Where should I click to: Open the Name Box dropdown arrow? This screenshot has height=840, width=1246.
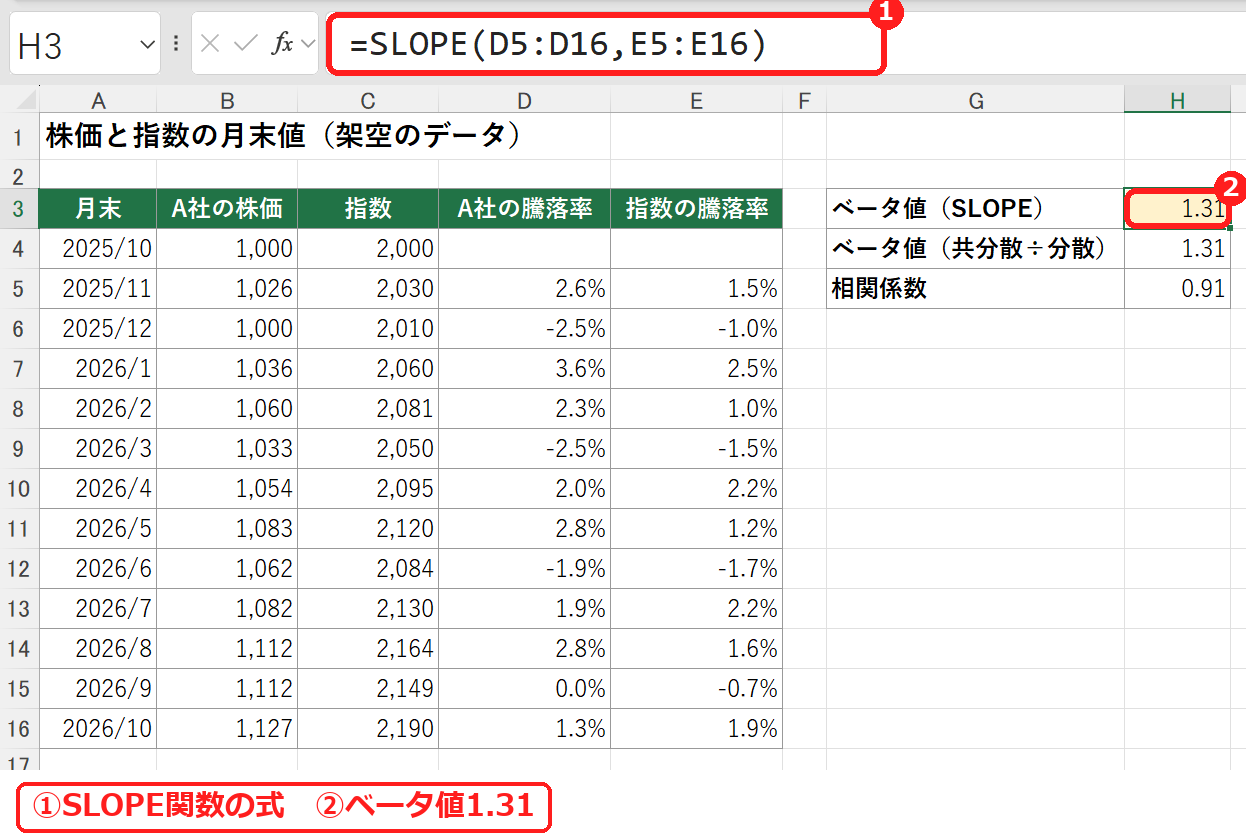tap(147, 45)
